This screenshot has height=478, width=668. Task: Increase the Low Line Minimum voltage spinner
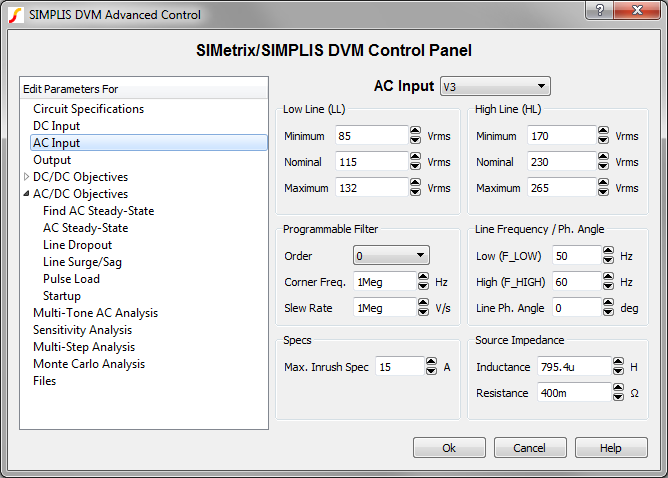tap(415, 132)
